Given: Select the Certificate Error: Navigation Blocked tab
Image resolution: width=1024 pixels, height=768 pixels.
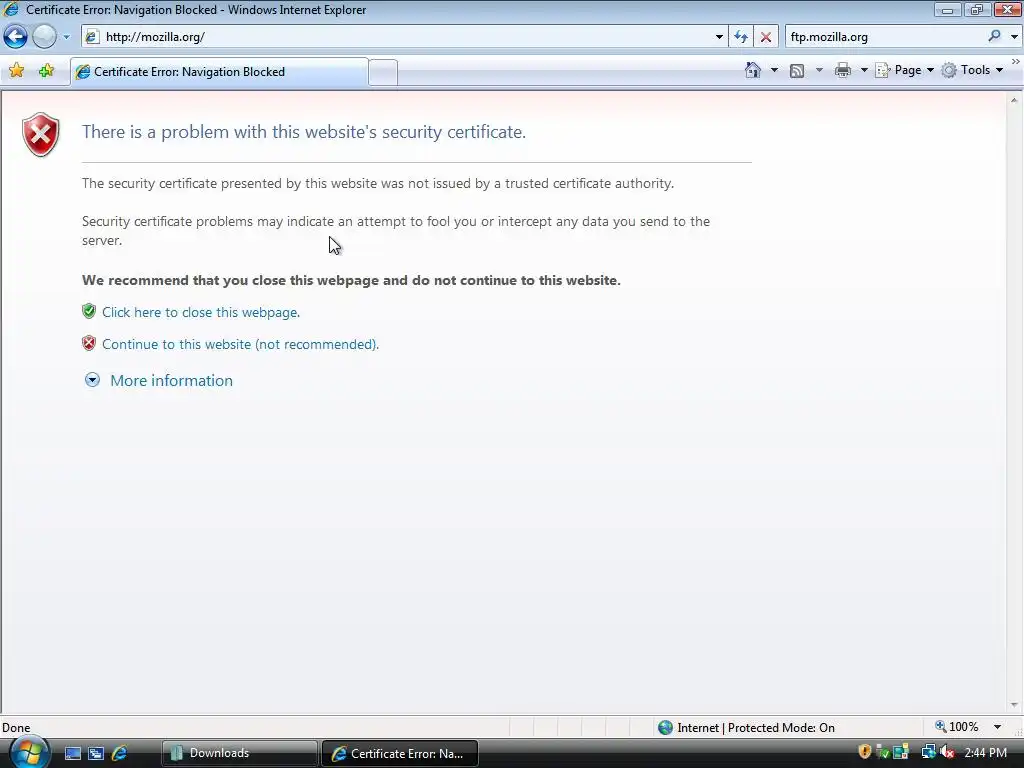Looking at the screenshot, I should [219, 72].
